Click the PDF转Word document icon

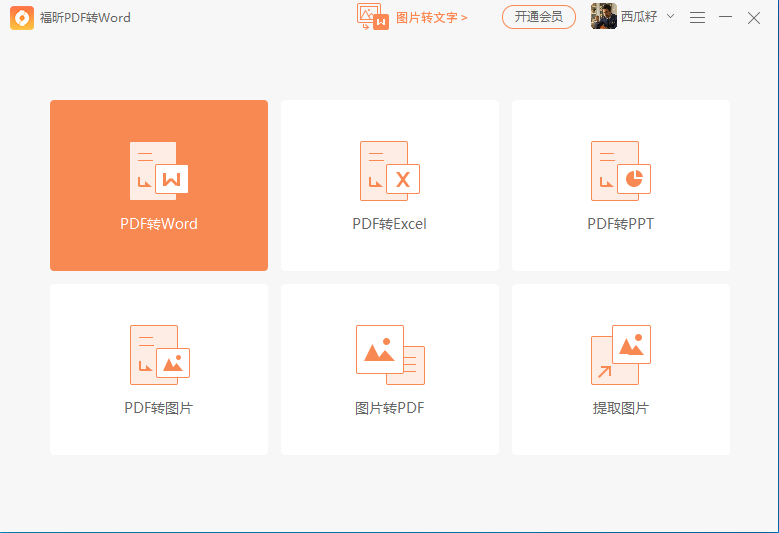point(159,171)
